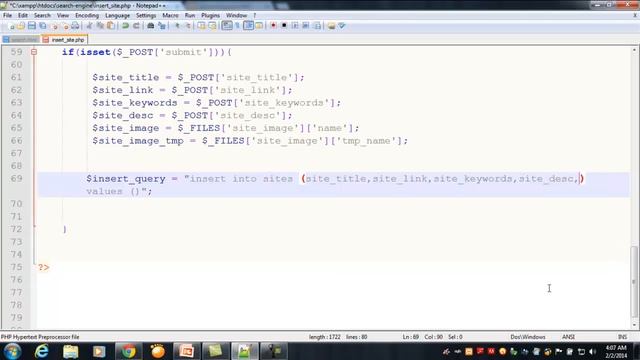Create a new document with the New toolbar icon
Image resolution: width=640 pixels, height=360 pixels.
pyautogui.click(x=11, y=26)
